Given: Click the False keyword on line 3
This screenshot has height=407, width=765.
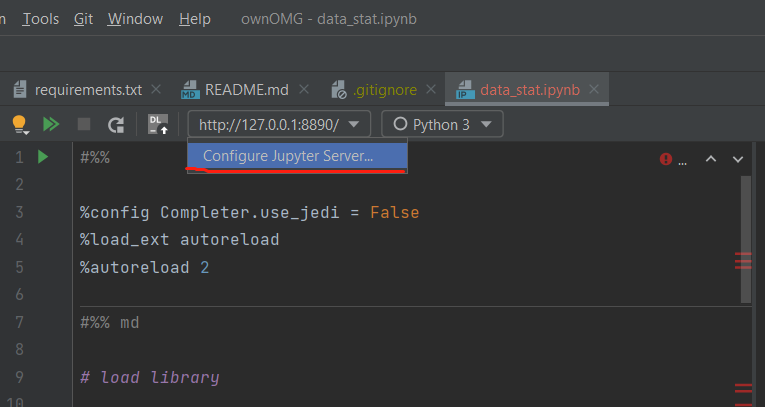Looking at the screenshot, I should click(x=395, y=212).
